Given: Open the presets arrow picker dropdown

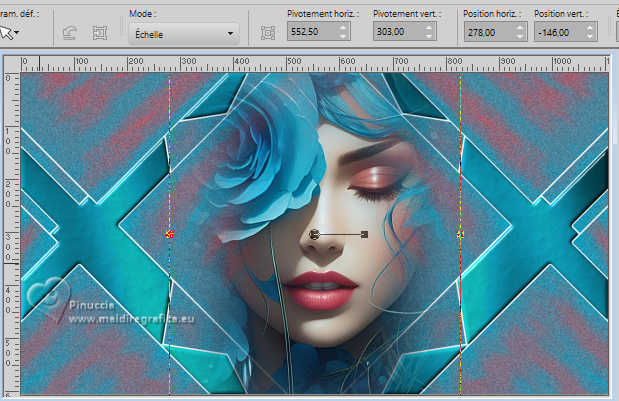Looking at the screenshot, I should pyautogui.click(x=10, y=32).
